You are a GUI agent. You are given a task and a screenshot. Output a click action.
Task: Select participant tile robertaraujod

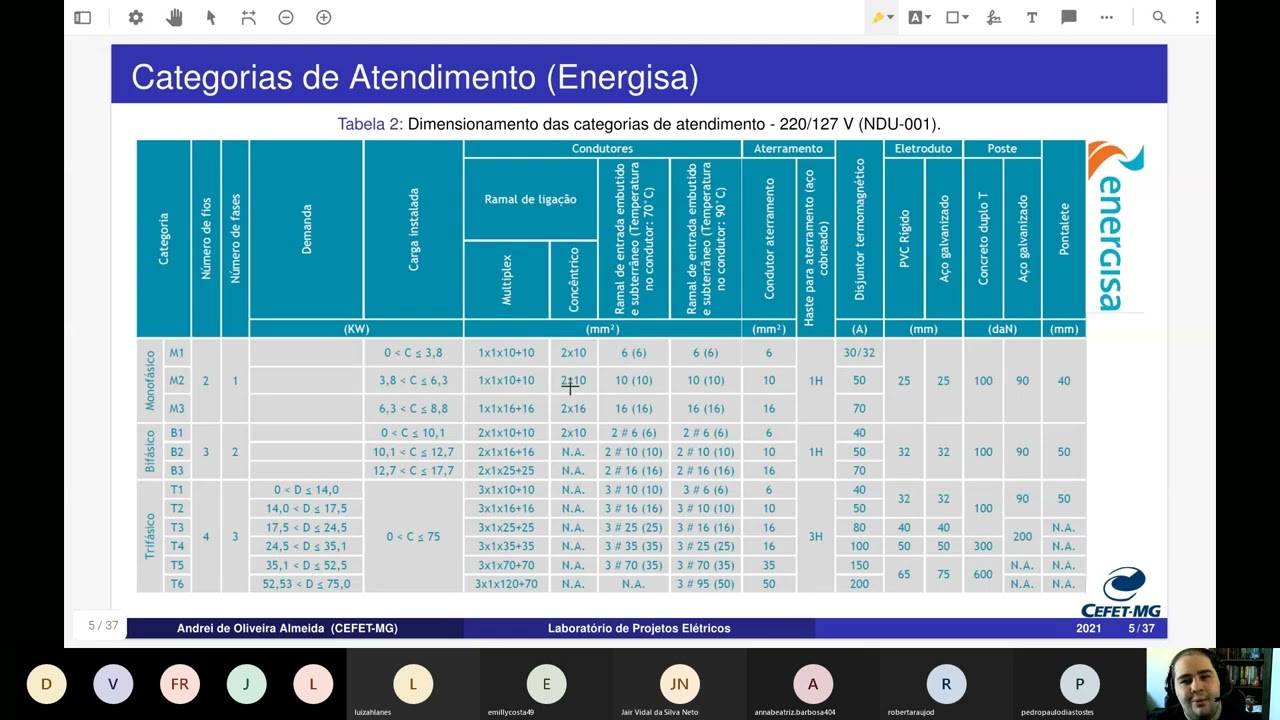[x=946, y=684]
